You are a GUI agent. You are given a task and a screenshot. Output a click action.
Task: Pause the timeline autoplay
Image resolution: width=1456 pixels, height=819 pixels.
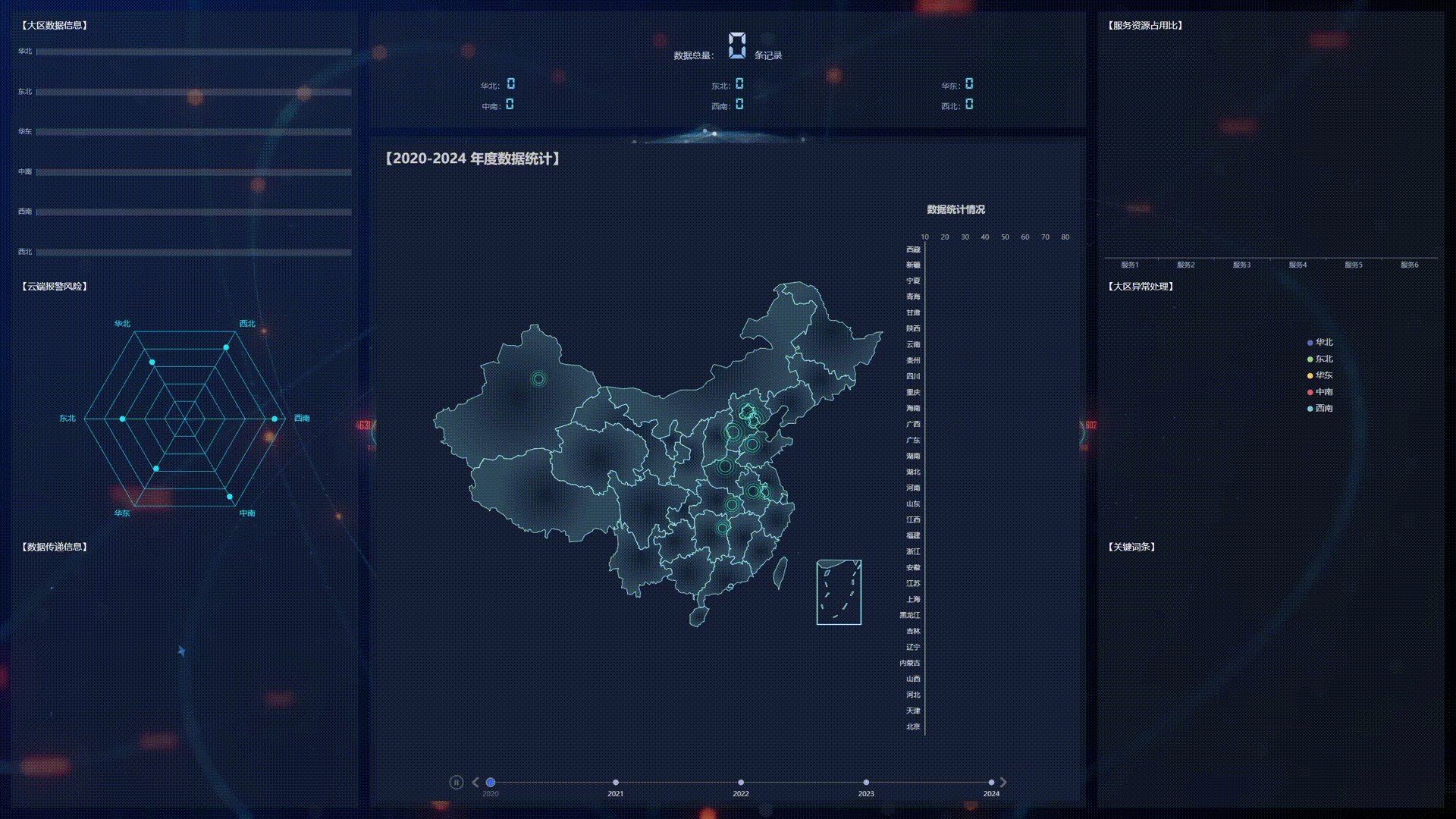click(x=456, y=782)
